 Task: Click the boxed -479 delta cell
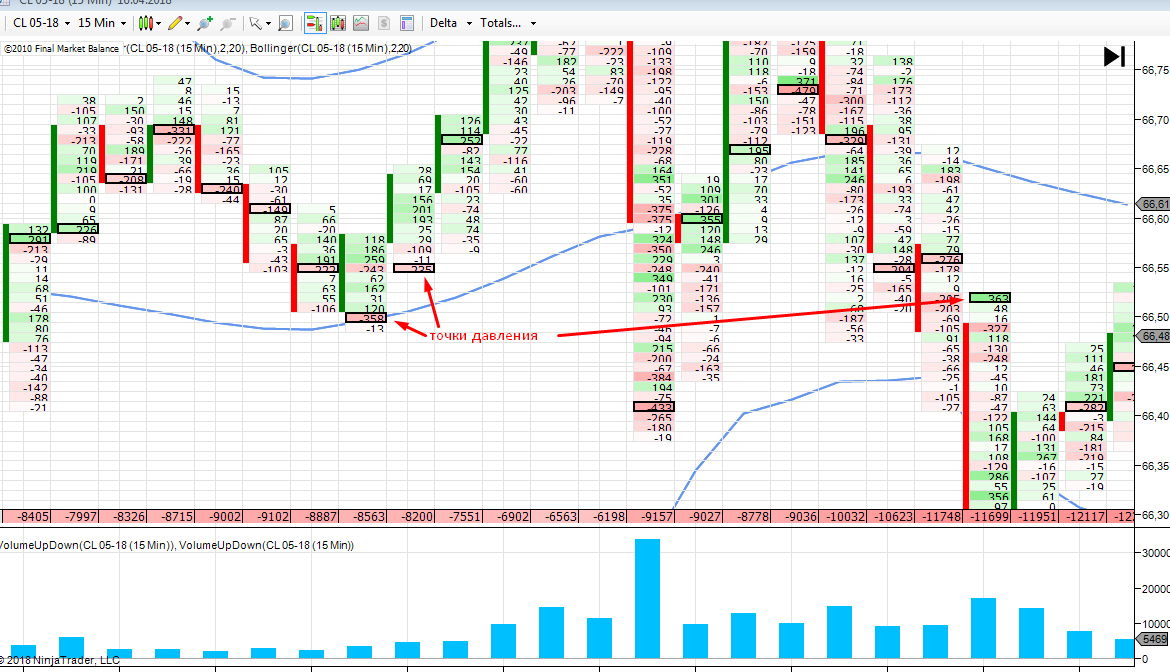[798, 90]
